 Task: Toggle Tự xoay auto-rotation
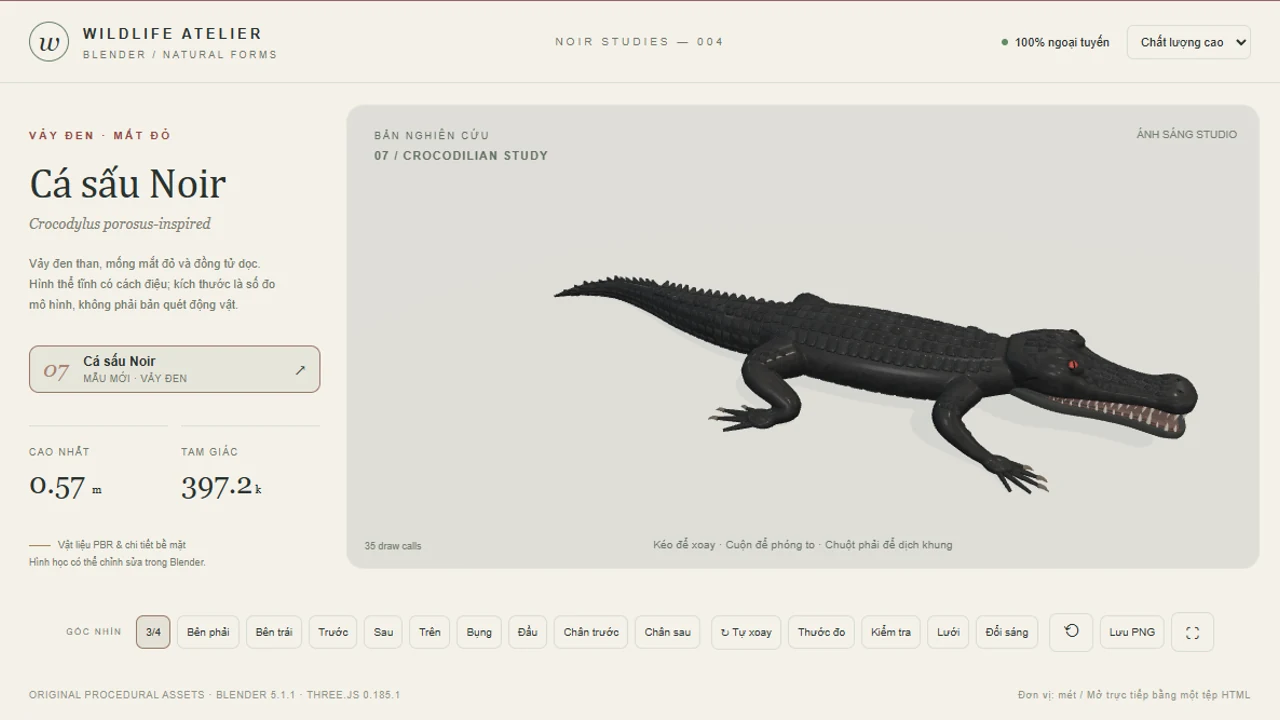(x=746, y=632)
